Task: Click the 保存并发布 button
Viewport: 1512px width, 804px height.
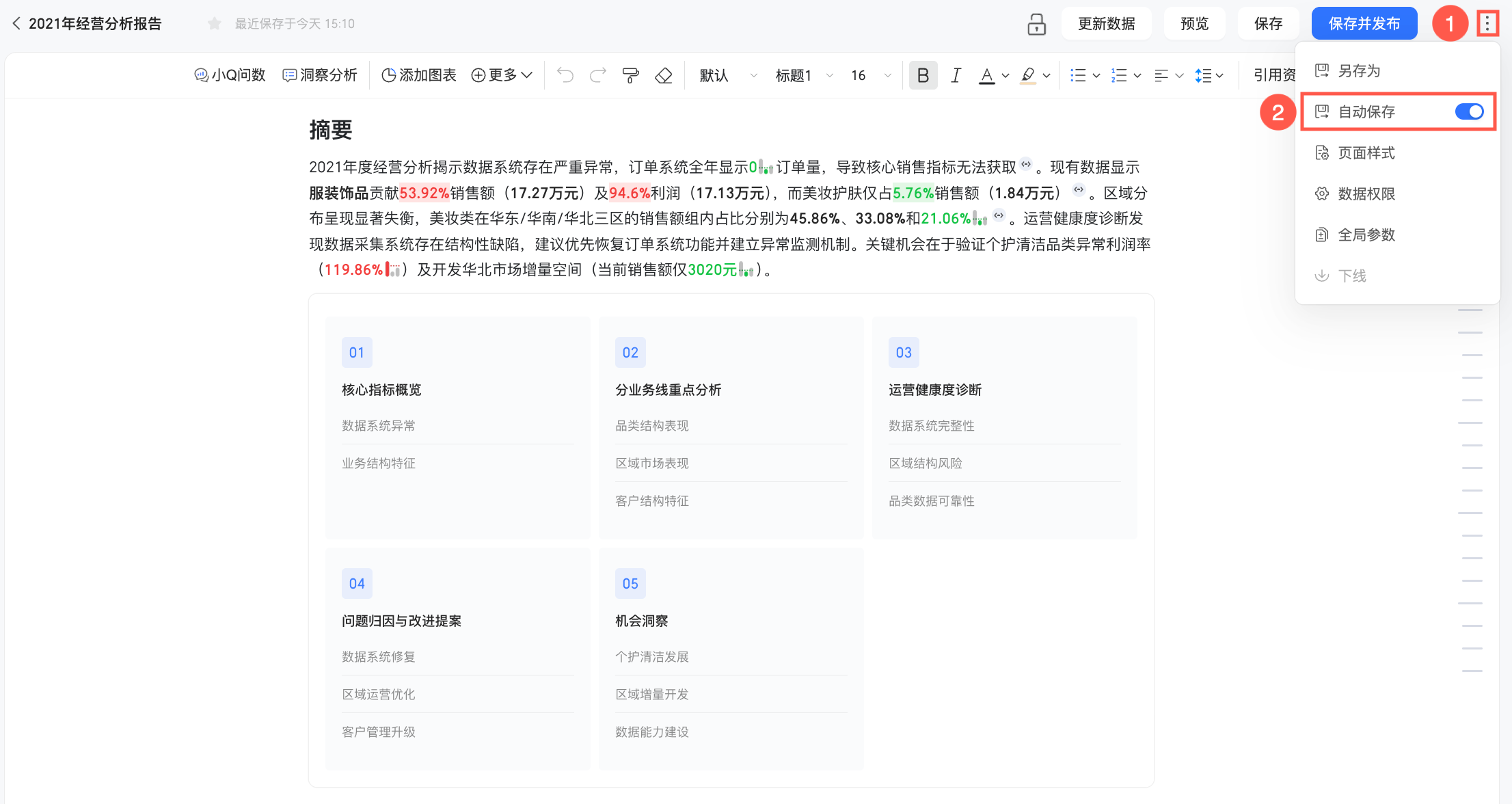Action: coord(1364,24)
